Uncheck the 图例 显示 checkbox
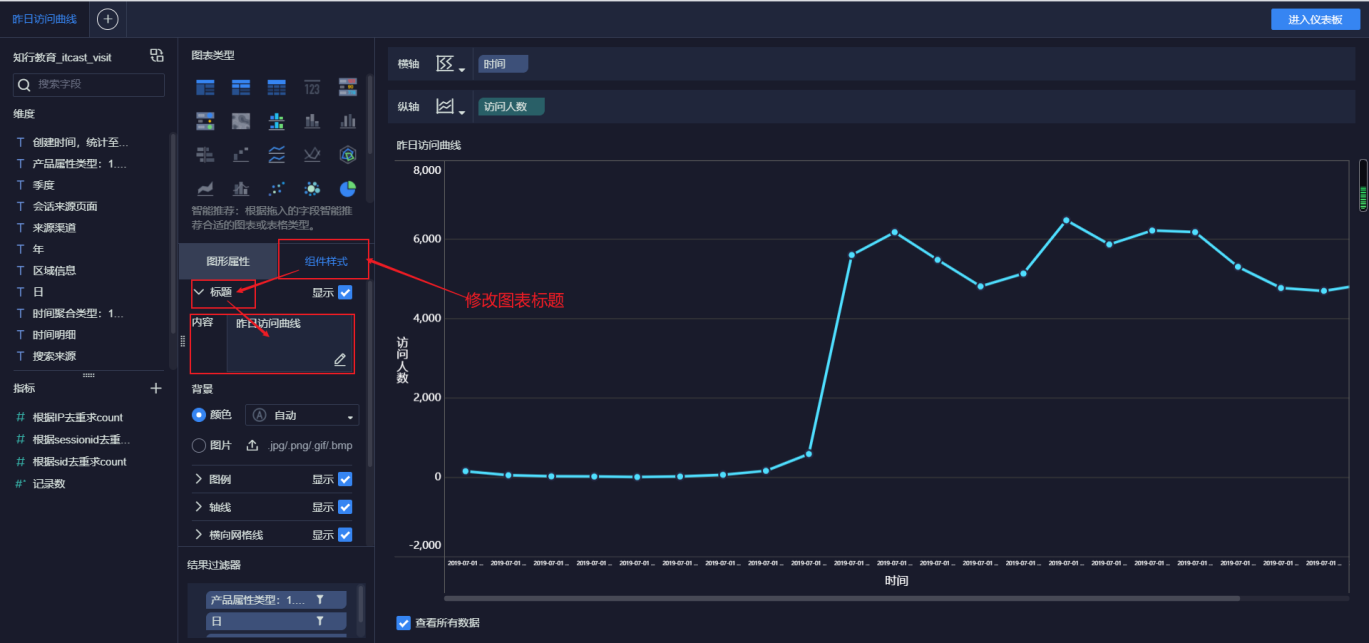 [x=345, y=479]
